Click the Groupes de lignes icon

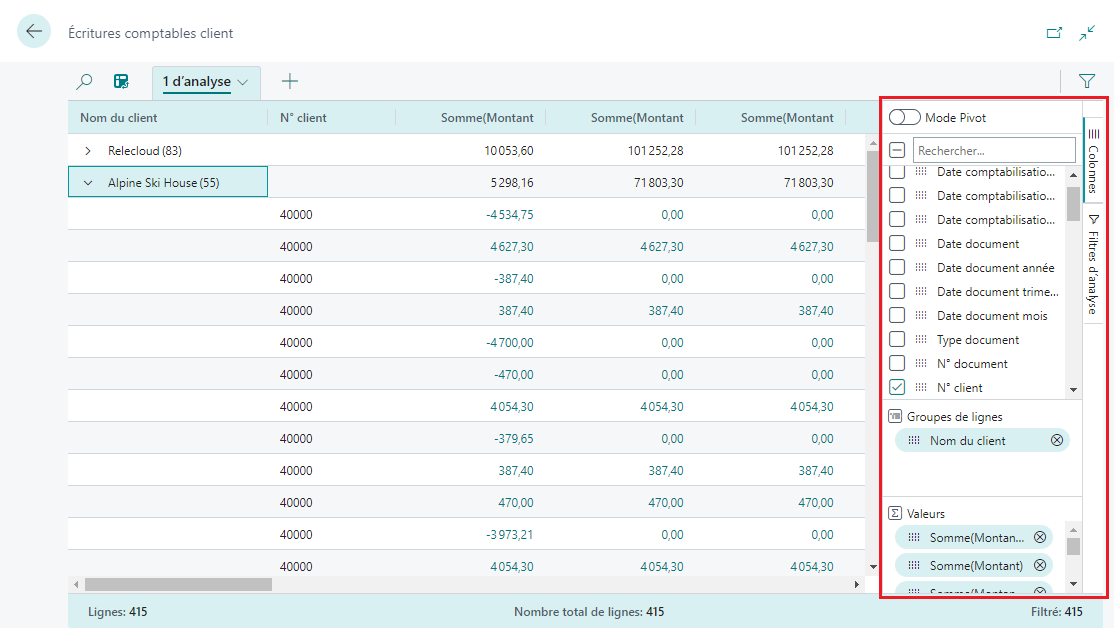coord(895,416)
